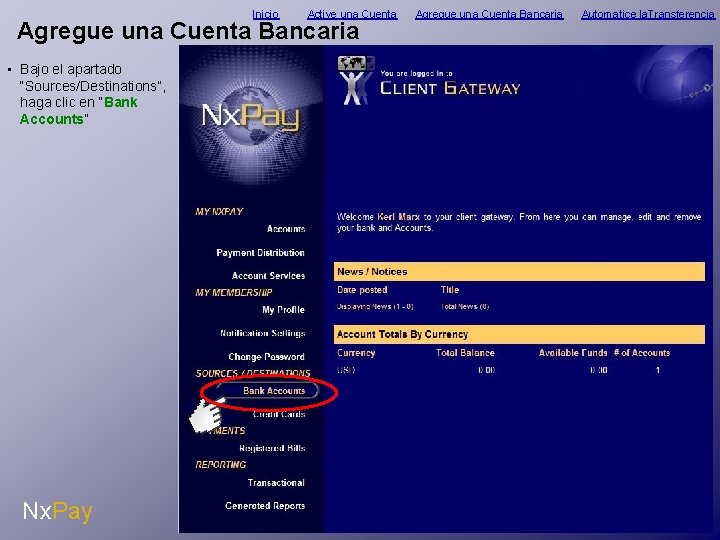Image resolution: width=720 pixels, height=540 pixels.
Task: Click the MY NXPAY section heading
Action: [219, 212]
